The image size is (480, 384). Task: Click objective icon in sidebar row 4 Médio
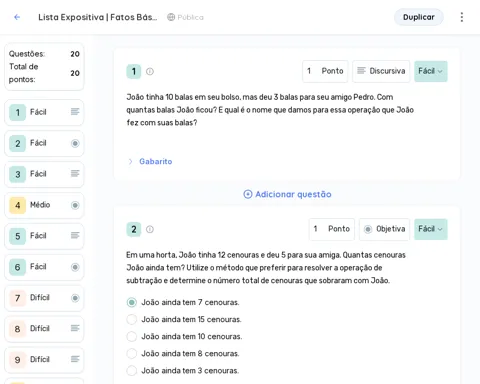click(75, 205)
